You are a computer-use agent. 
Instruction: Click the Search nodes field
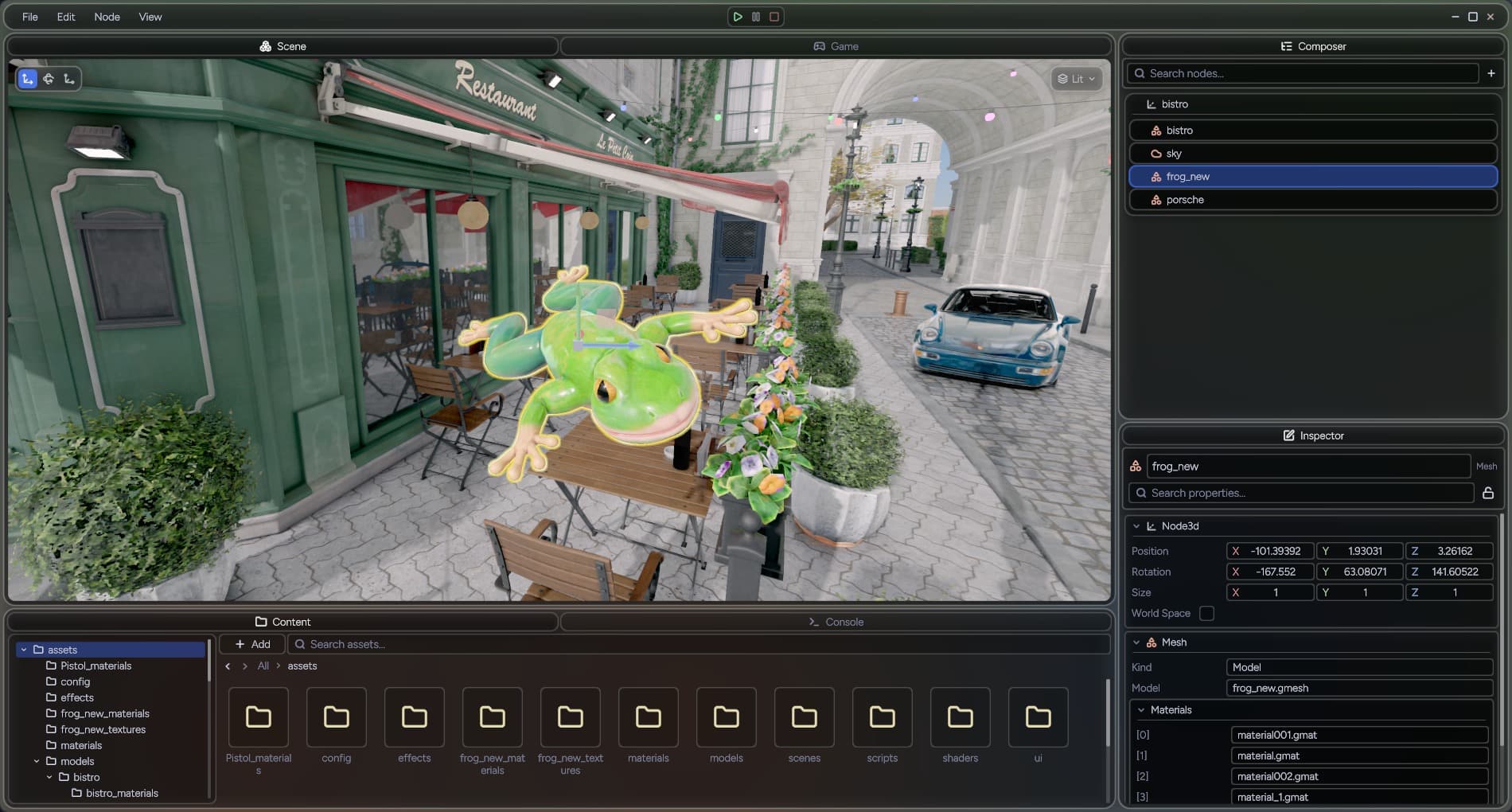point(1303,73)
